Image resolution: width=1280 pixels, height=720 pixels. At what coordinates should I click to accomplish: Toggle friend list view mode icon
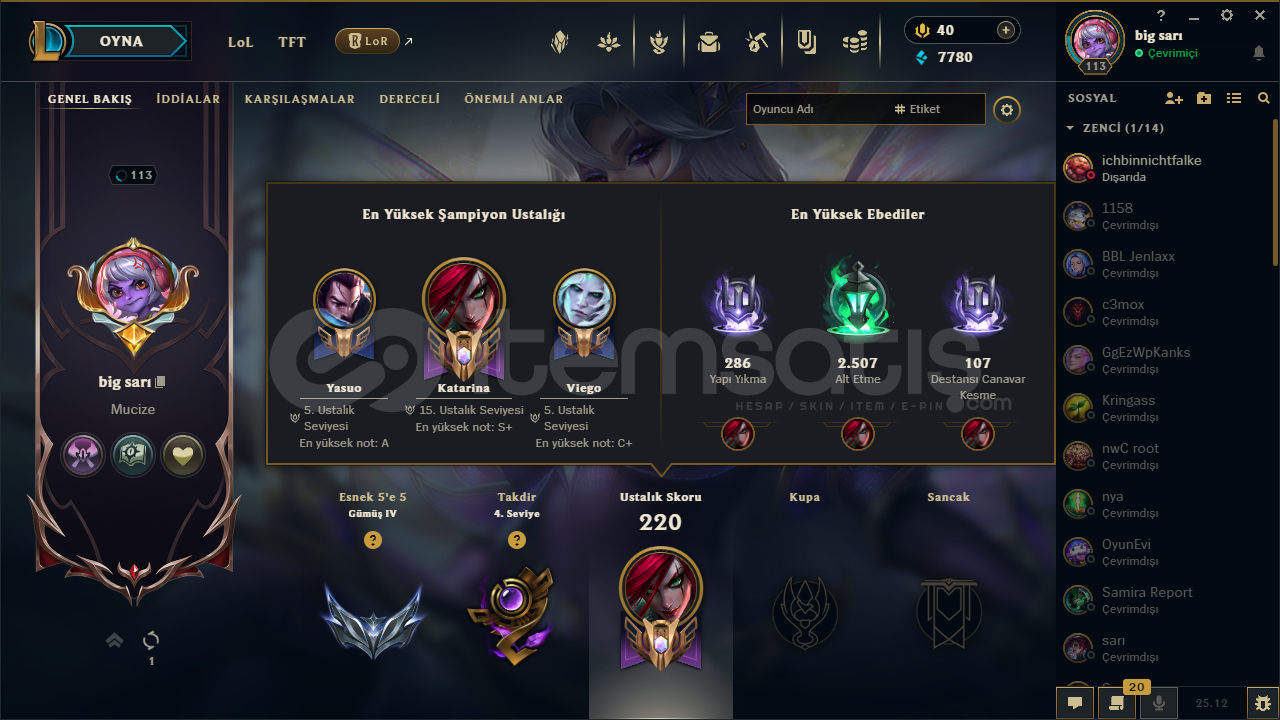tap(1234, 98)
